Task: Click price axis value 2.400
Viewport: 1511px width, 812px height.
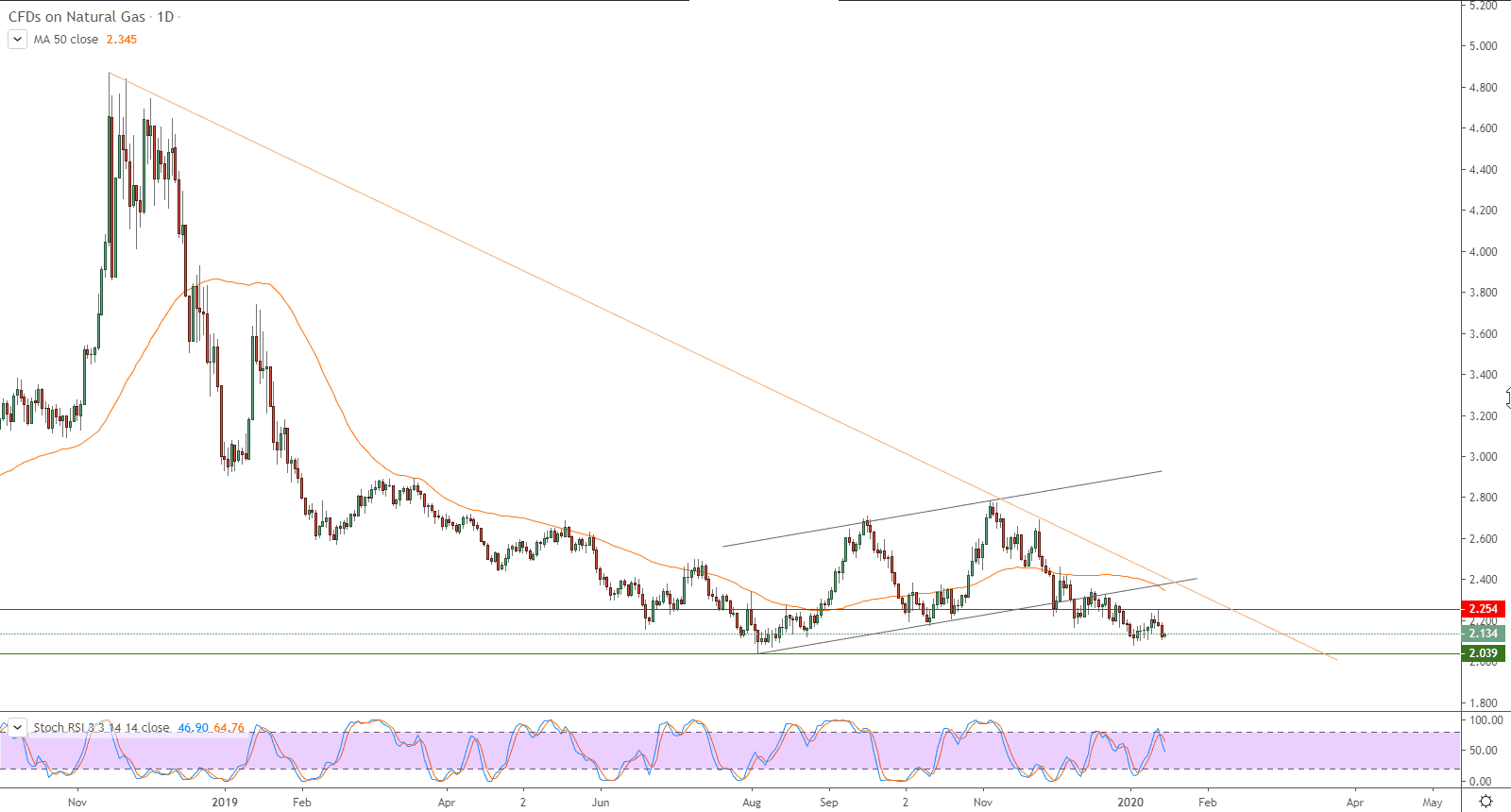Action: [1483, 580]
